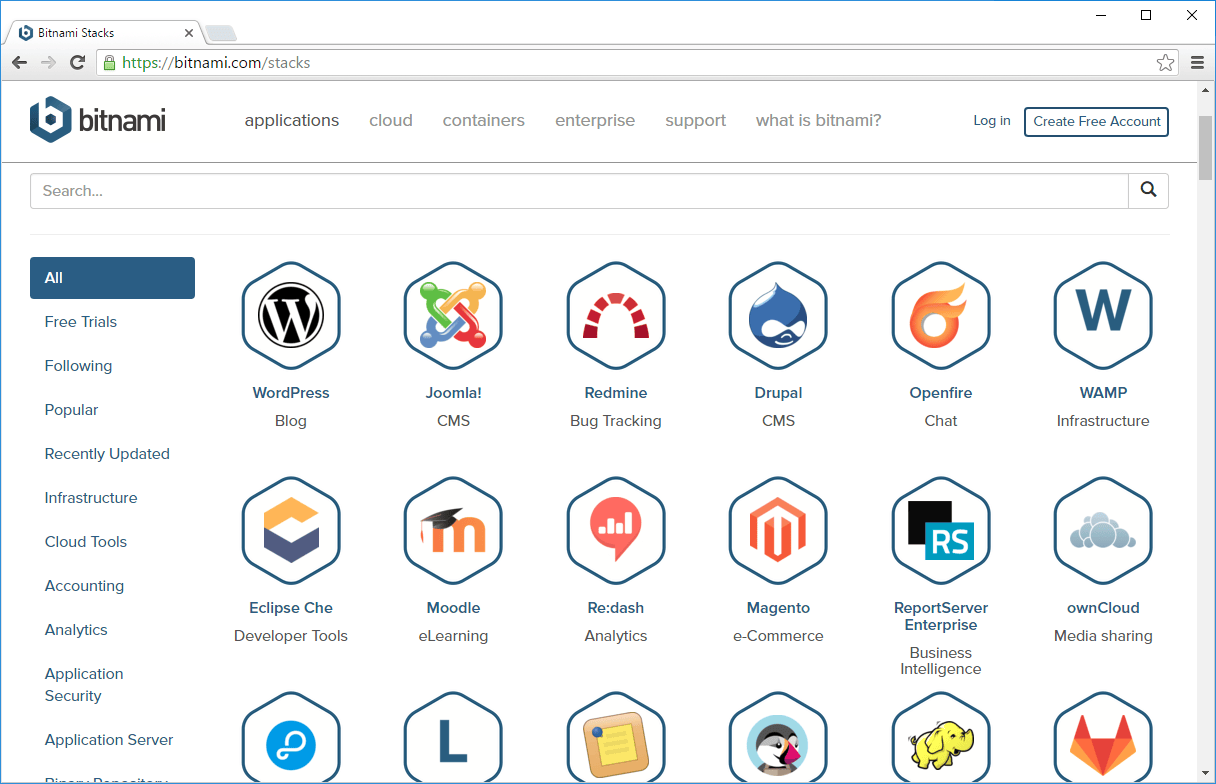The height and width of the screenshot is (784, 1216).
Task: Click the e-Commerce label text
Action: coord(778,636)
